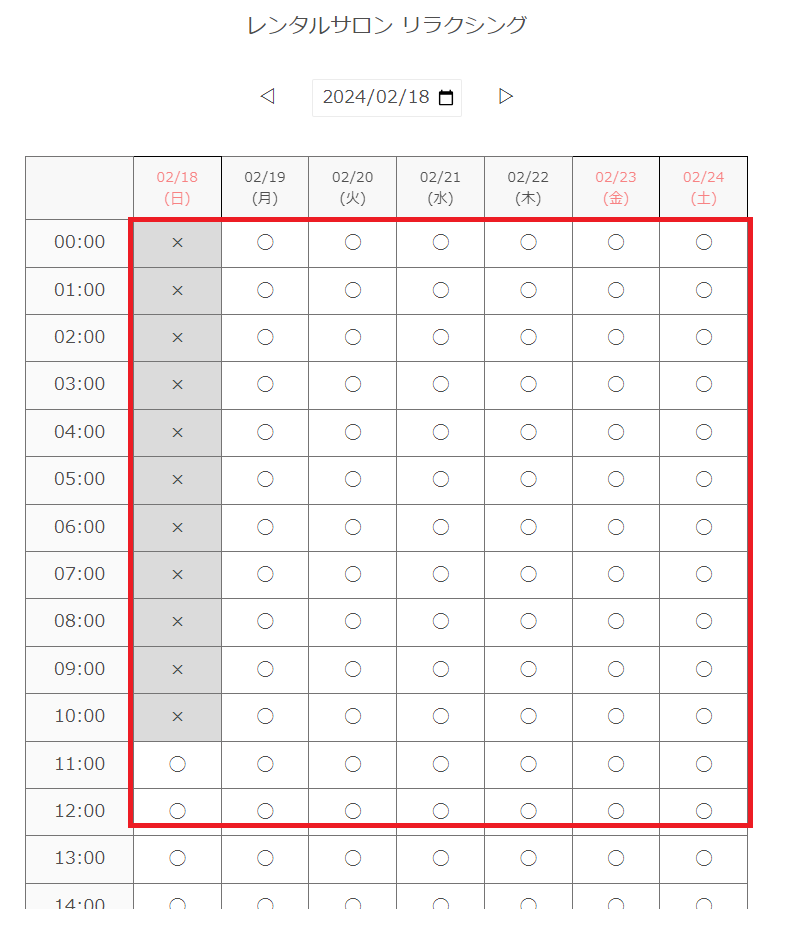Reserve the 13:00 slot on 02/18 (日)
The image size is (800, 948).
178,858
